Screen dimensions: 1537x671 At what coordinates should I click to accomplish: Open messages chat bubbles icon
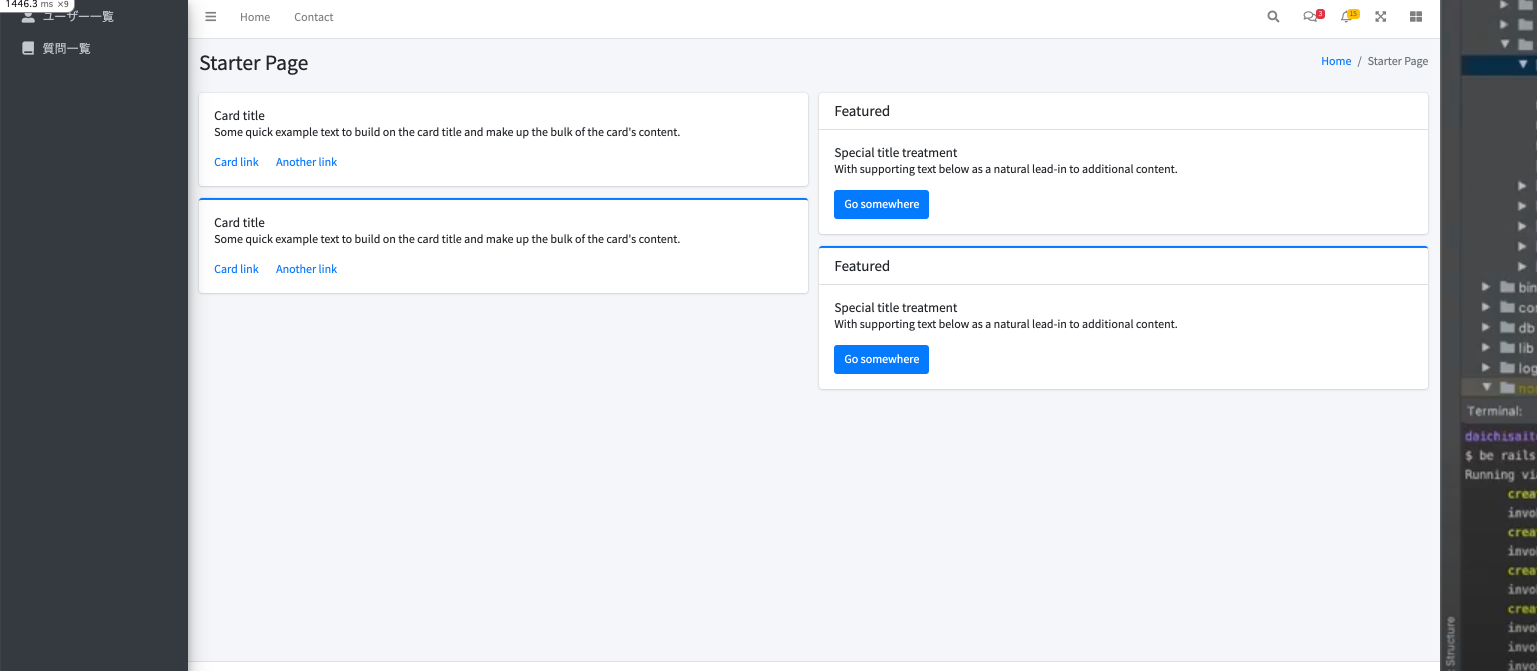(1310, 17)
